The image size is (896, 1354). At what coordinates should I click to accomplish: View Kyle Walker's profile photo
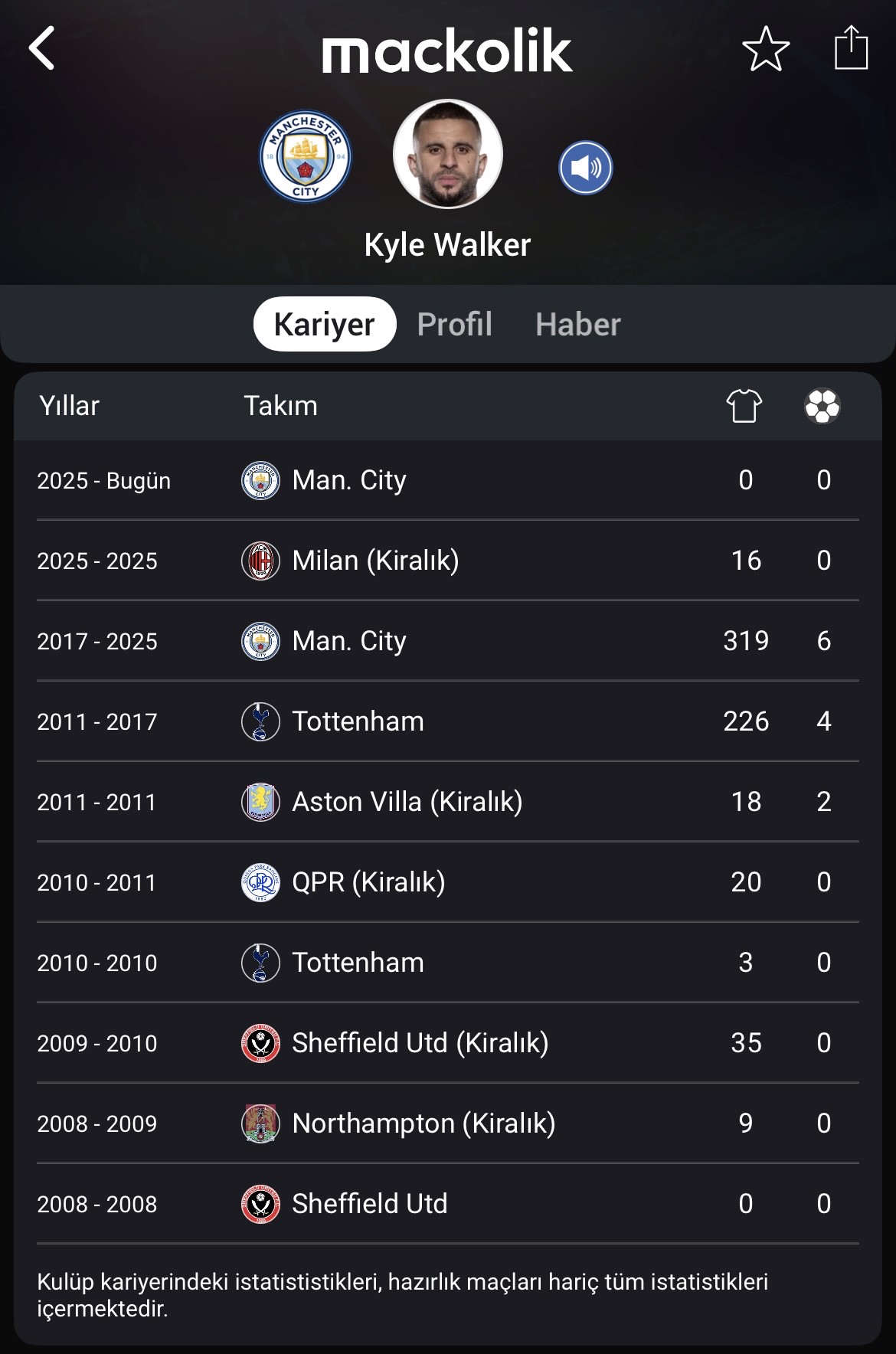point(447,154)
